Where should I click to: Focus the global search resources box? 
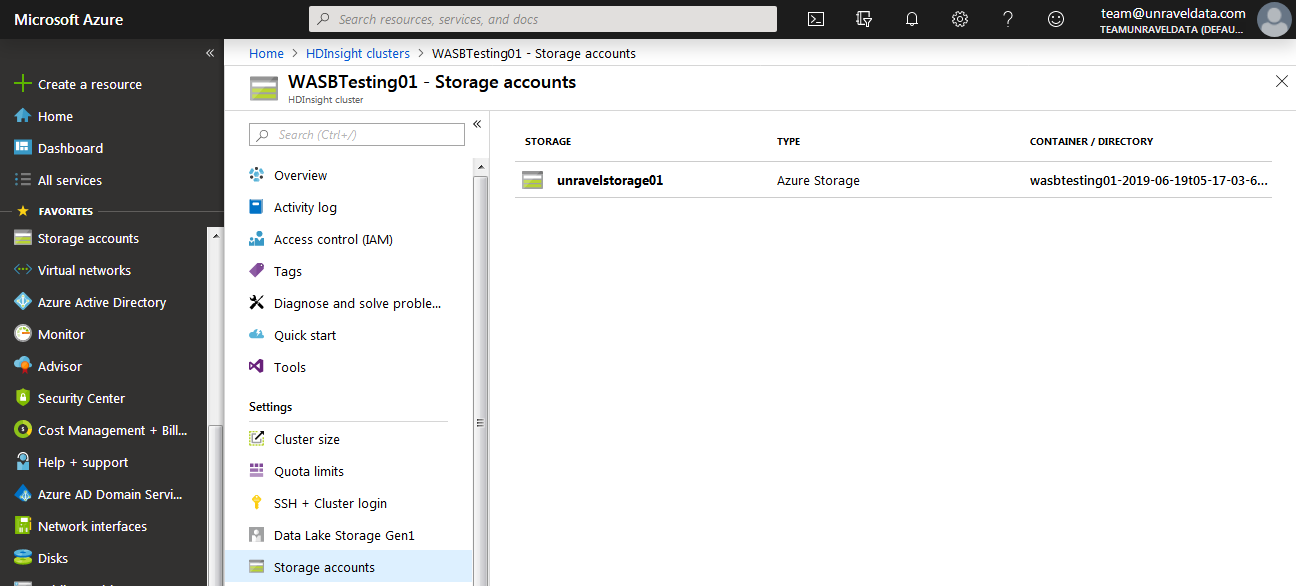coord(543,19)
